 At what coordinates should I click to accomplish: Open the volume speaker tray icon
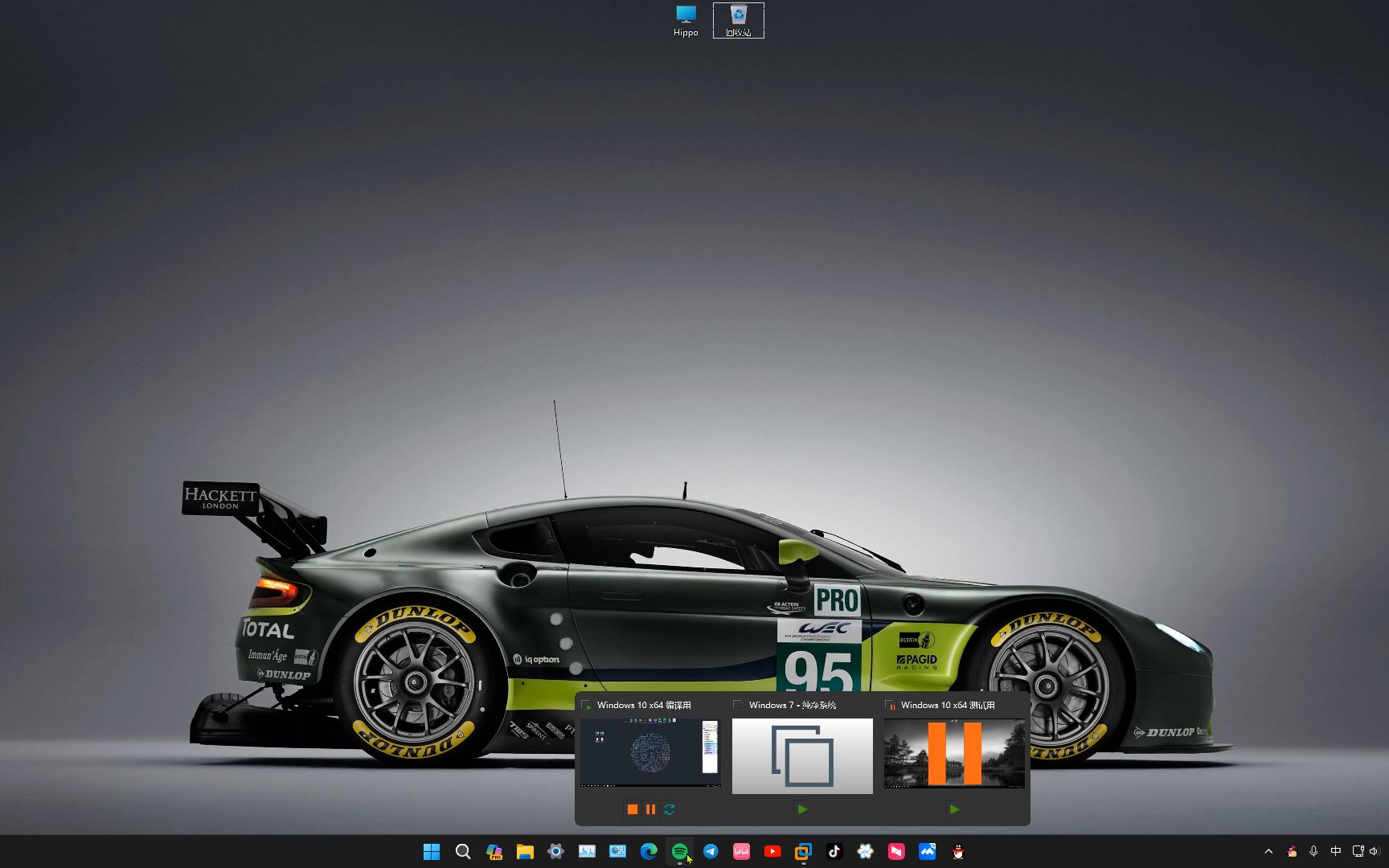pos(1373,851)
